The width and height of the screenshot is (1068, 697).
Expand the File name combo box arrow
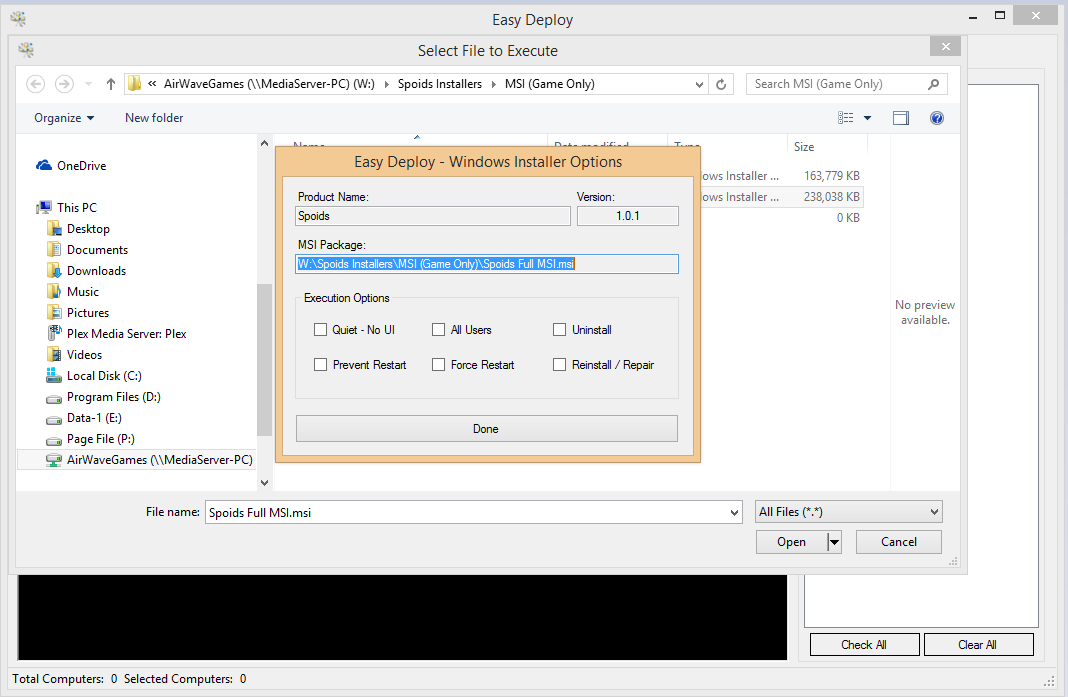point(734,512)
